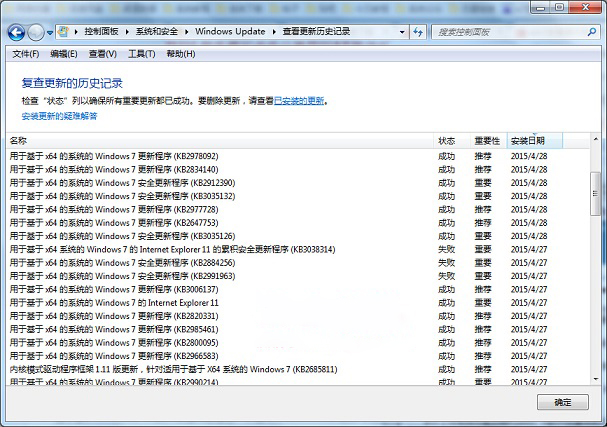This screenshot has height=427, width=607.
Task: Click the scrollbar up arrow
Action: 595,139
